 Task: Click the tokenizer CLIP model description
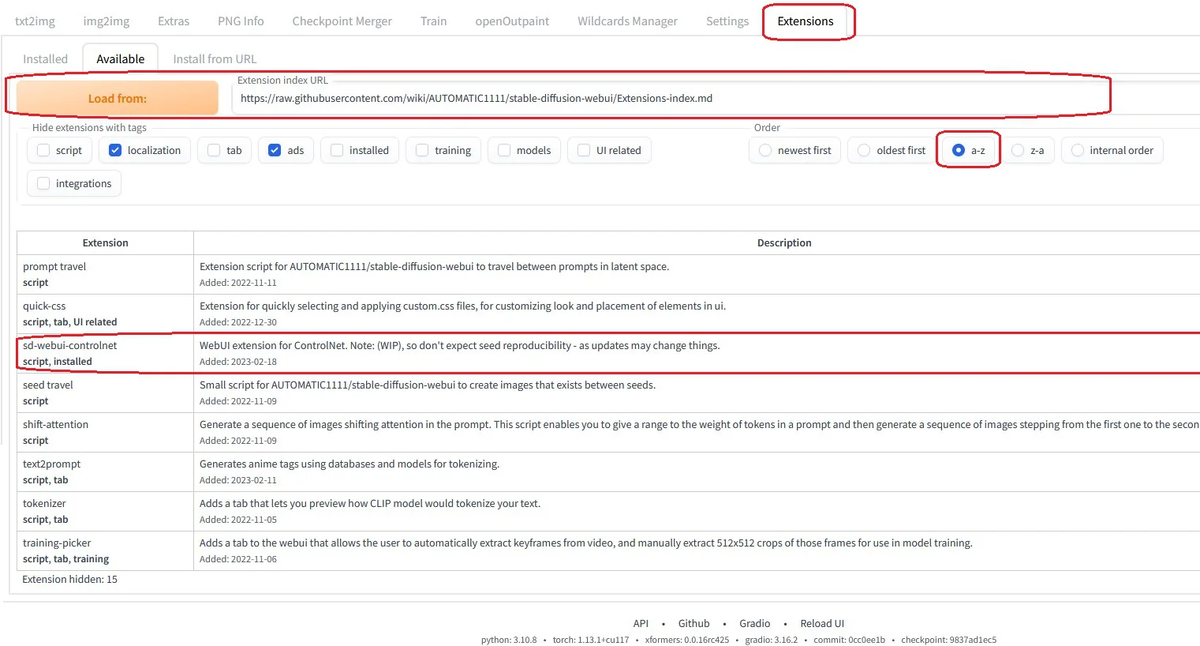(x=370, y=503)
